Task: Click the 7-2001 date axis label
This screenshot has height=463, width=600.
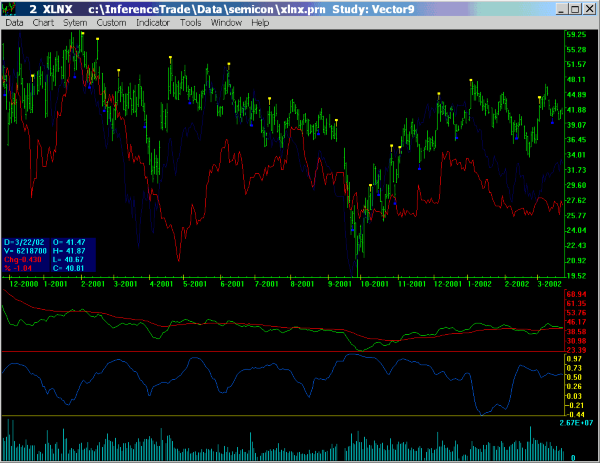Action: (266, 284)
